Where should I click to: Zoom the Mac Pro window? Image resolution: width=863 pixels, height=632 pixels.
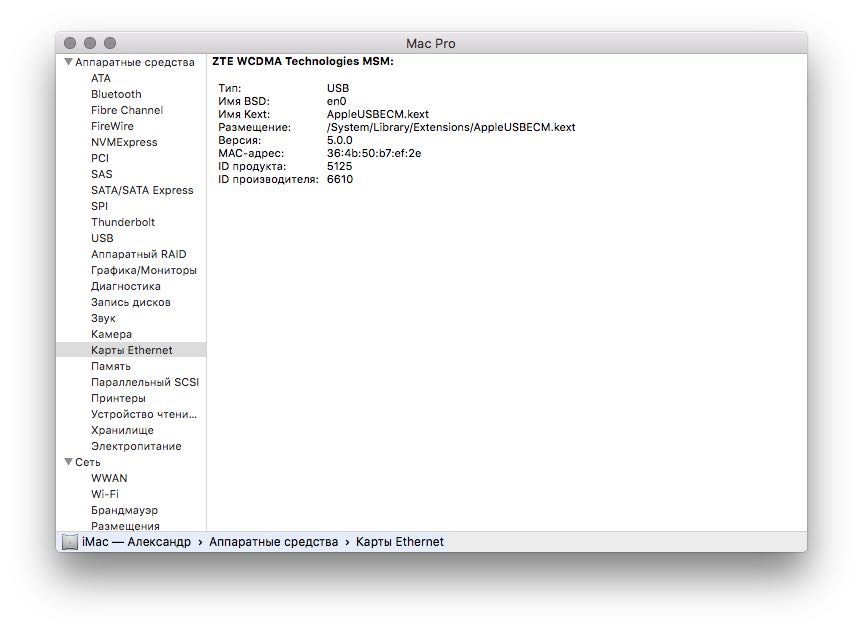point(110,43)
